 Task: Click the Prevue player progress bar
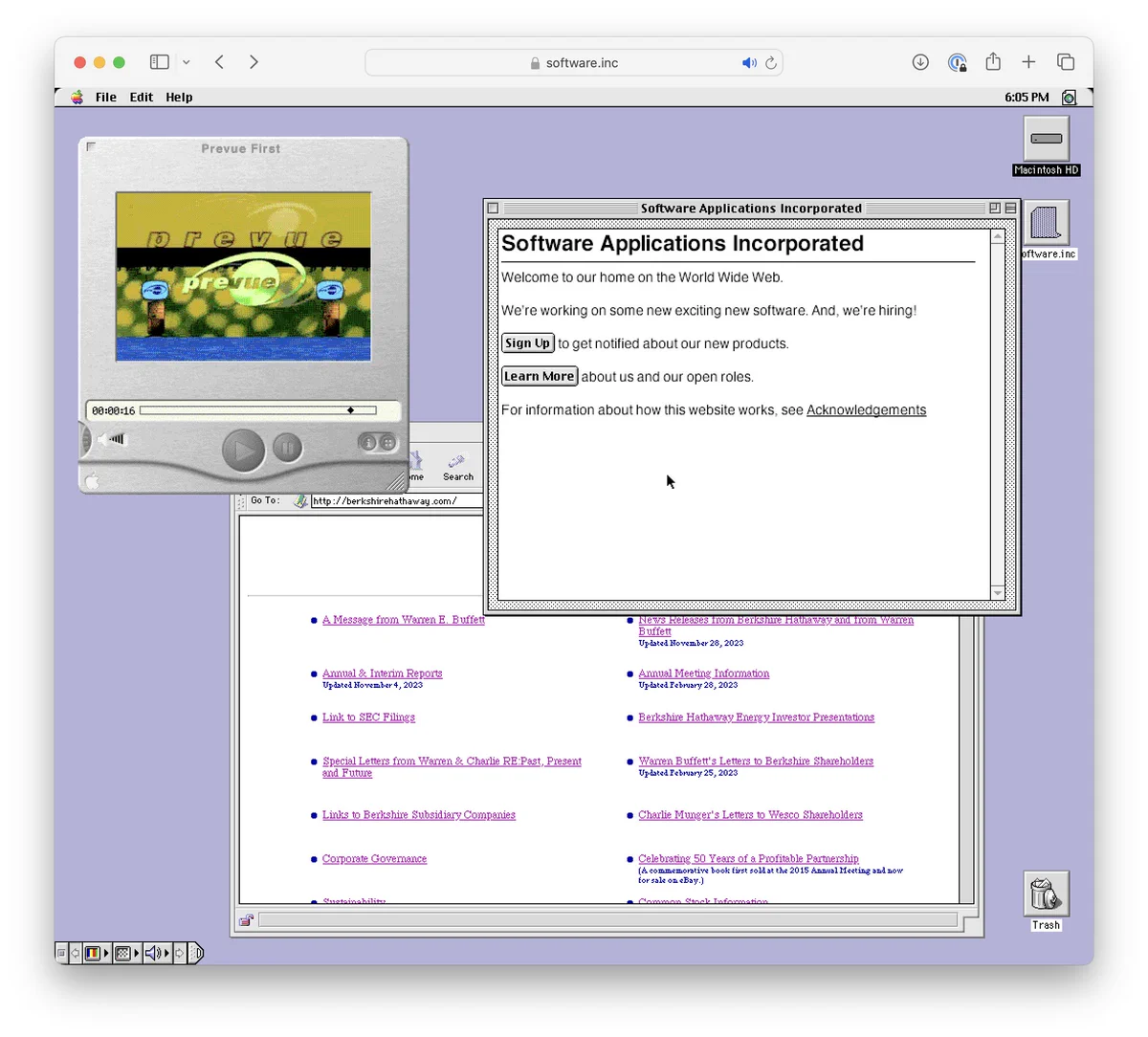[257, 410]
